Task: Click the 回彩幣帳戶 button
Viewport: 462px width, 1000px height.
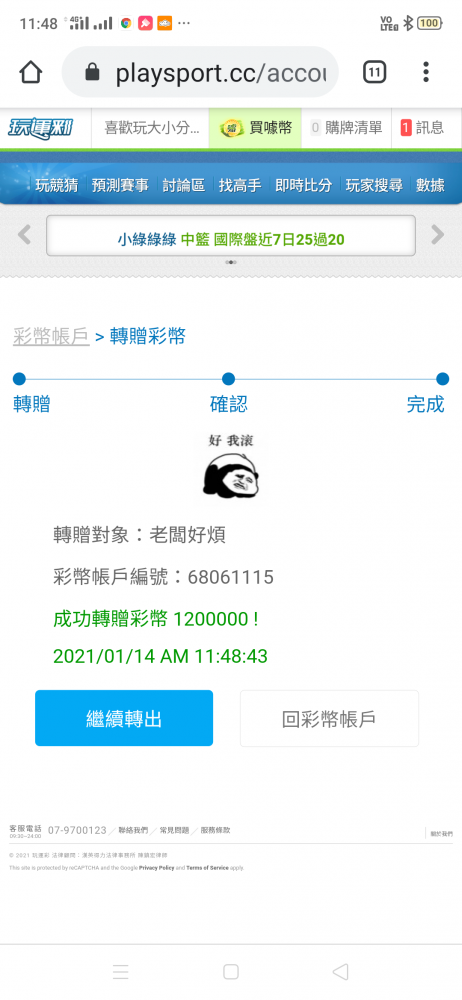Action: click(x=329, y=718)
